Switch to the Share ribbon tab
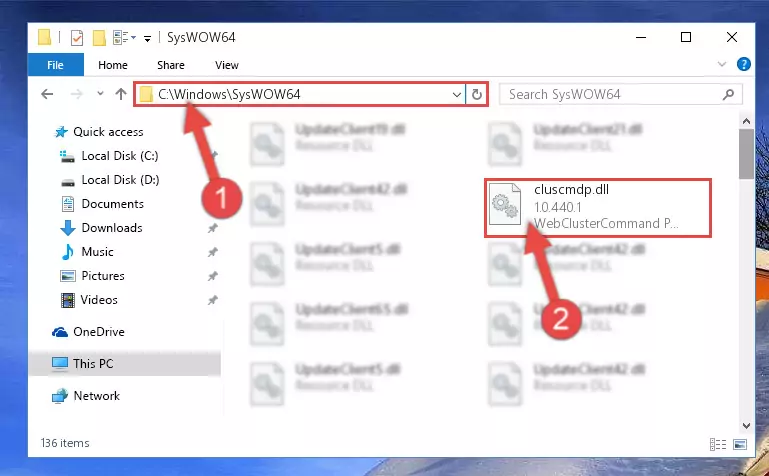 click(171, 65)
